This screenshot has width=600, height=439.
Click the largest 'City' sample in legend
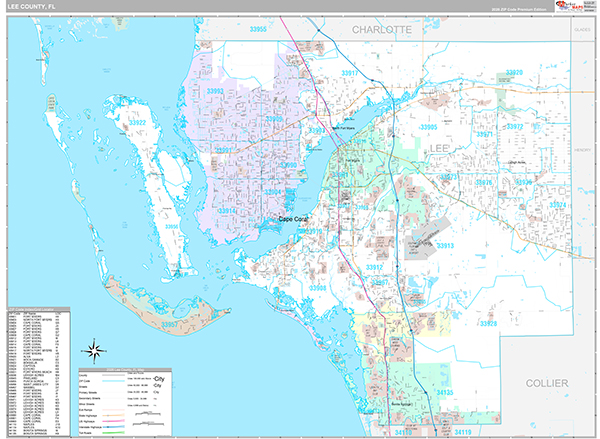(x=159, y=379)
